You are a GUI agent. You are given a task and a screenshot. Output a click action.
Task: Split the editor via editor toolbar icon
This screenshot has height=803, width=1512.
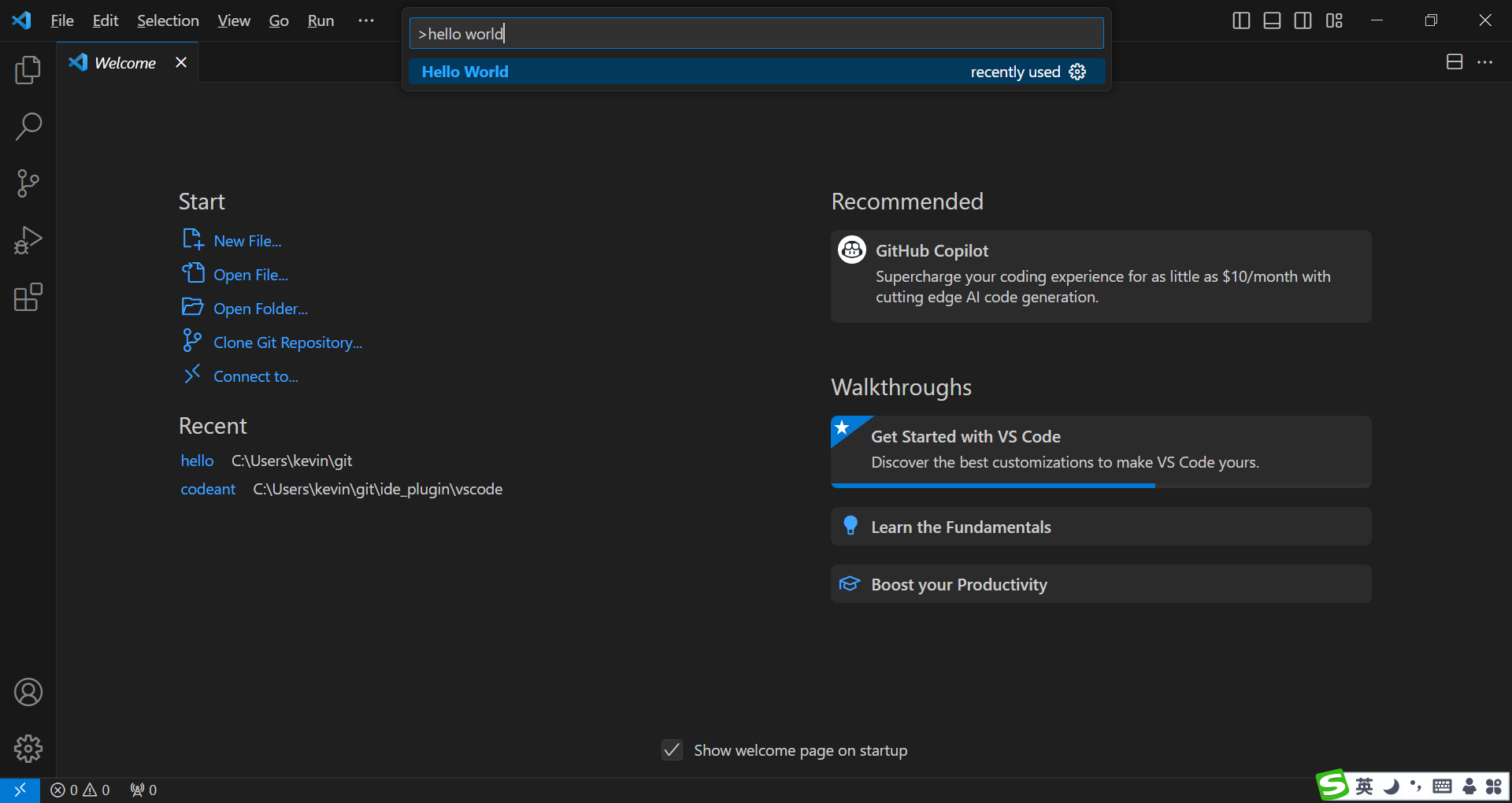1455,61
